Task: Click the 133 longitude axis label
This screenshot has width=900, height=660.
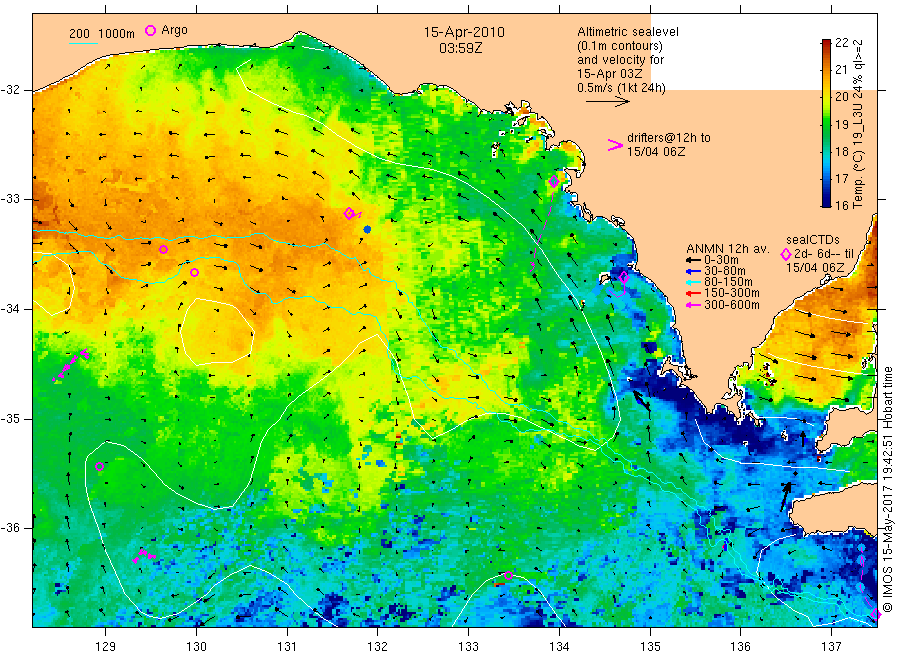Action: [468, 647]
